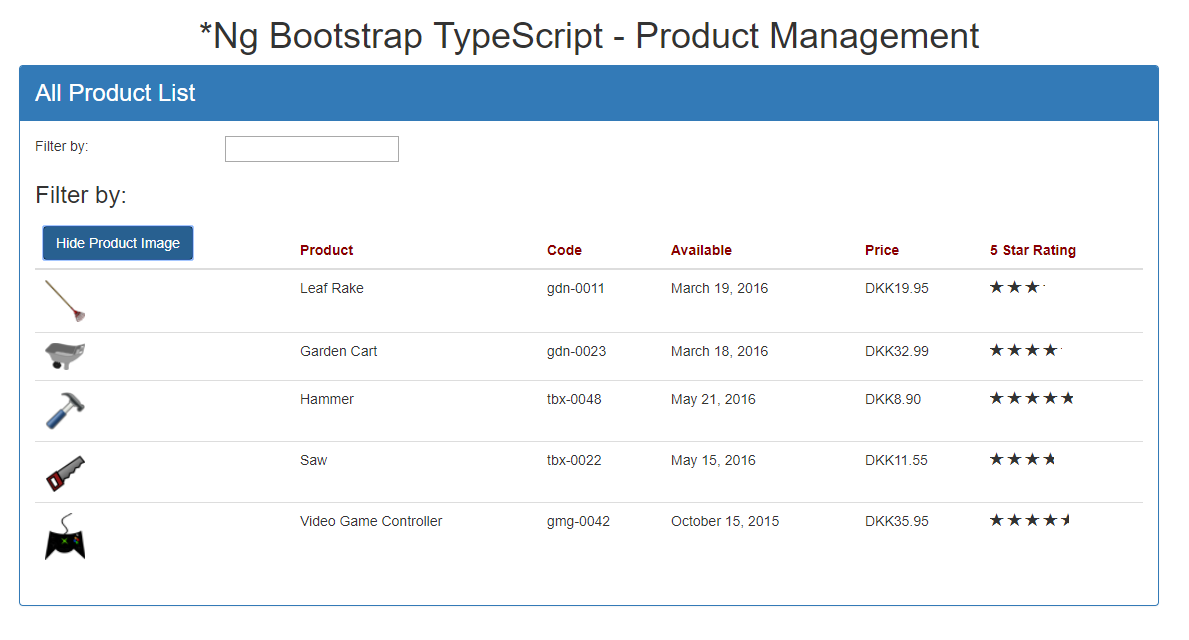The image size is (1189, 640).
Task: Click product code gdn-0011
Action: point(576,288)
